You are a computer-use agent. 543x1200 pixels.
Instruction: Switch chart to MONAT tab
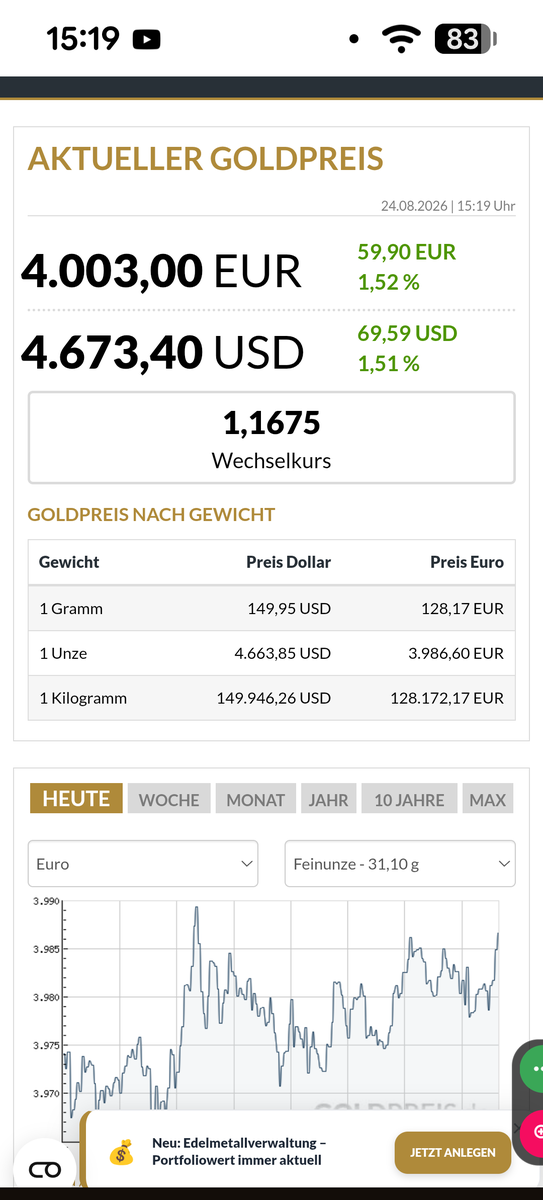point(256,799)
